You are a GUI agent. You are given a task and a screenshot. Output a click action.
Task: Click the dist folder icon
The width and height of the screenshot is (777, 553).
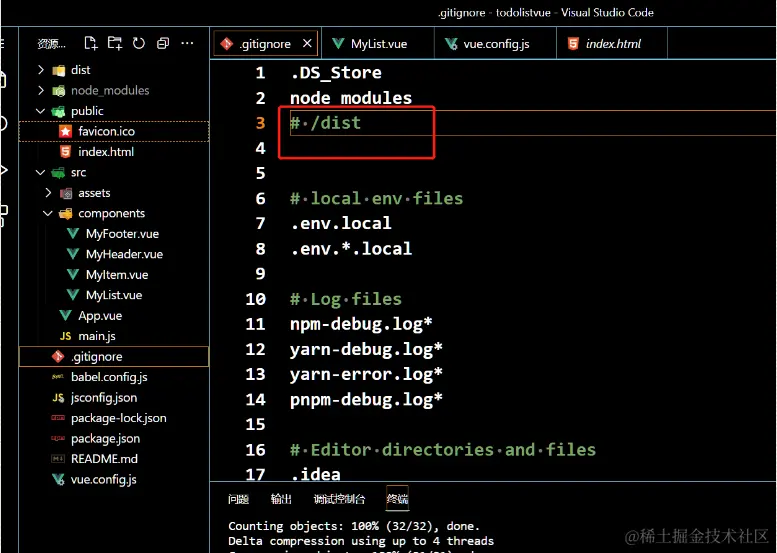58,70
